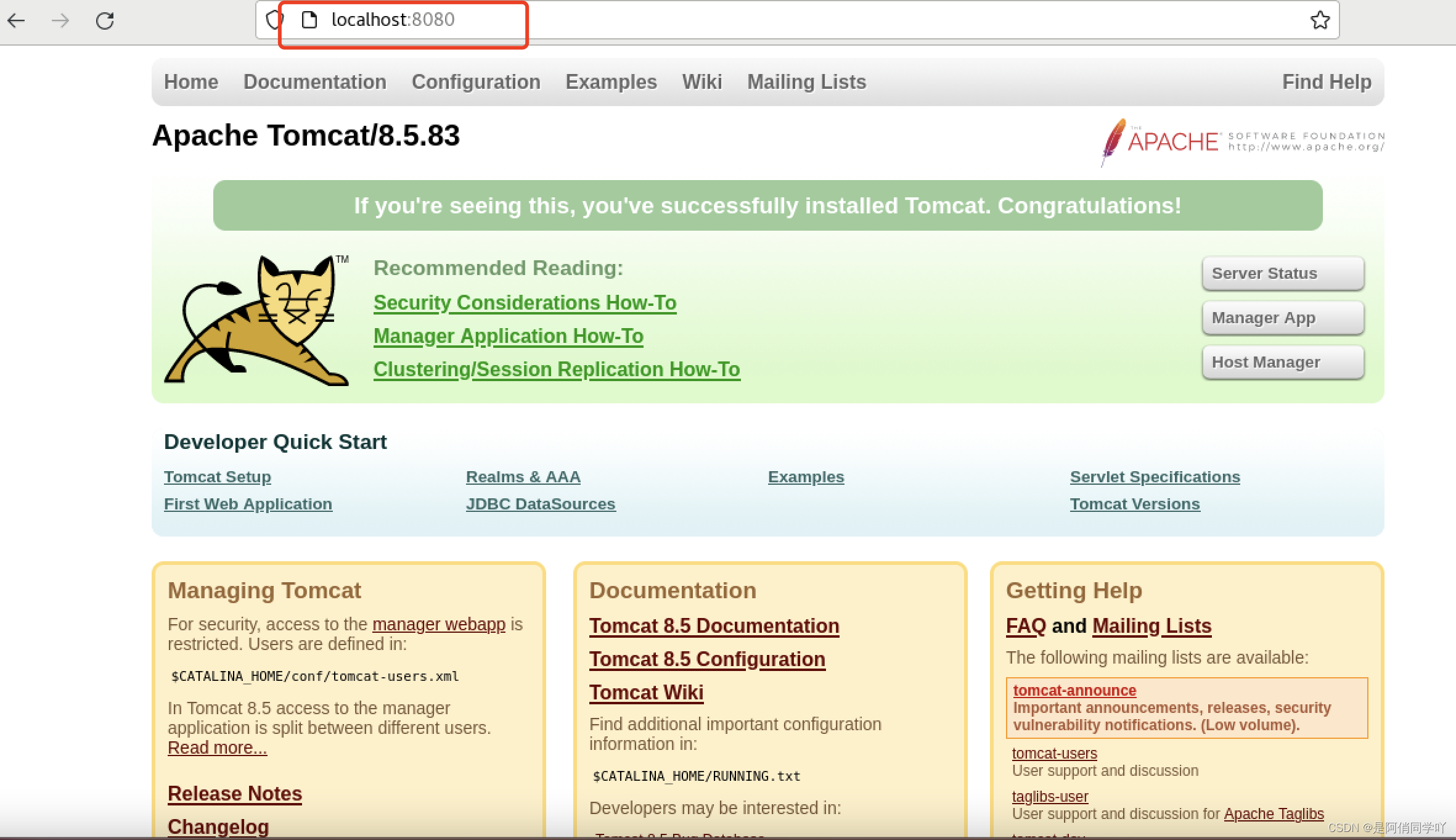The image size is (1456, 840).
Task: Open the Server Status page
Action: tap(1282, 273)
